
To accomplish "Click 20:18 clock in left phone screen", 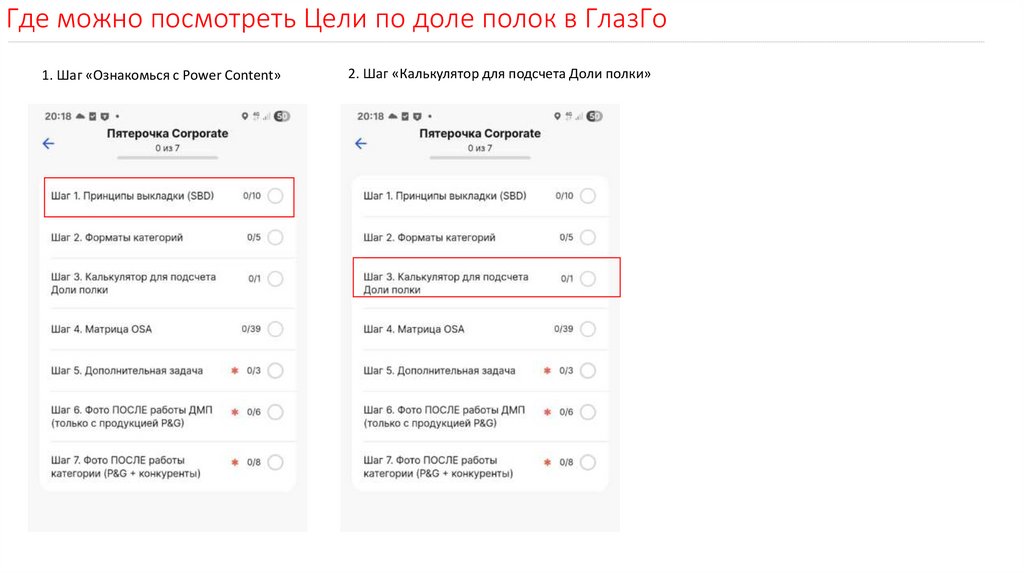I will coord(57,116).
